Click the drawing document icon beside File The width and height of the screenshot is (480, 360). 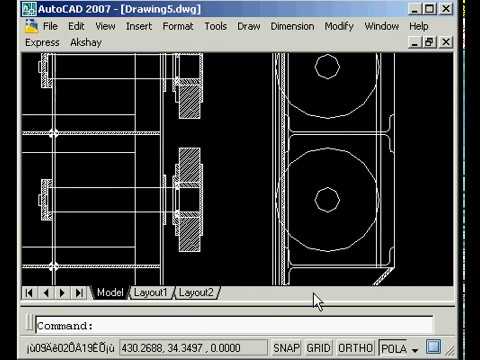[x=31, y=26]
